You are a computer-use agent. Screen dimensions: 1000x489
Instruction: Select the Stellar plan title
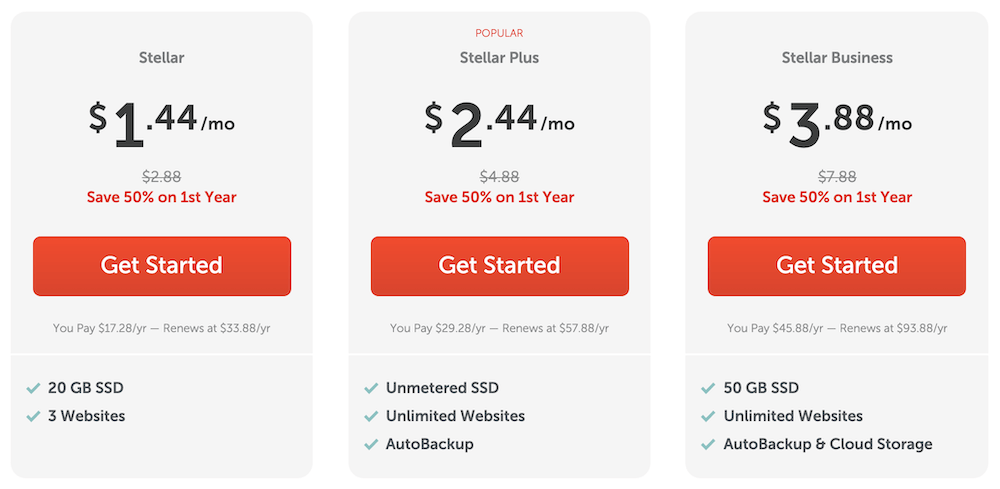162,58
